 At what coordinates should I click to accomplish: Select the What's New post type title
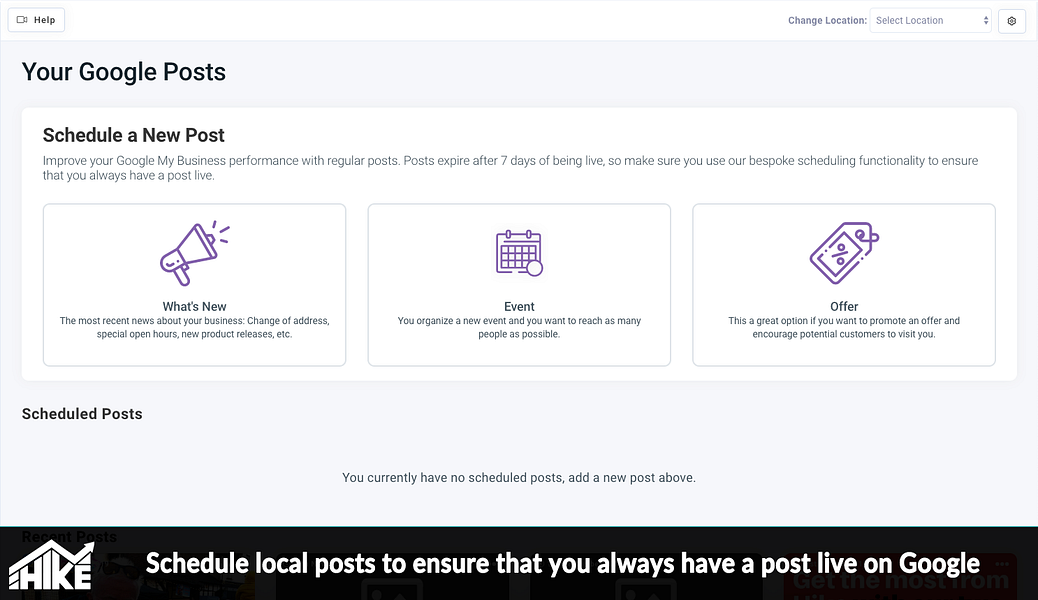(x=195, y=307)
